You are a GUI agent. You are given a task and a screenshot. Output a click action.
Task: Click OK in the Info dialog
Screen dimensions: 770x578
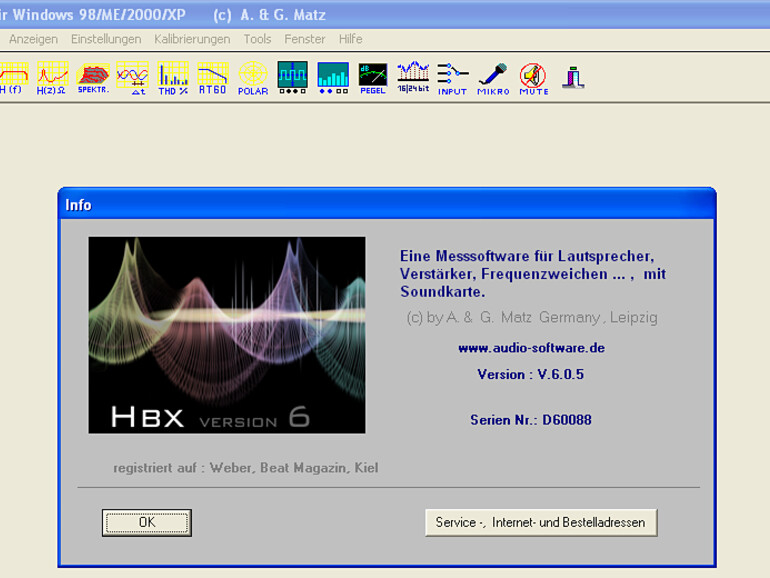(x=147, y=523)
